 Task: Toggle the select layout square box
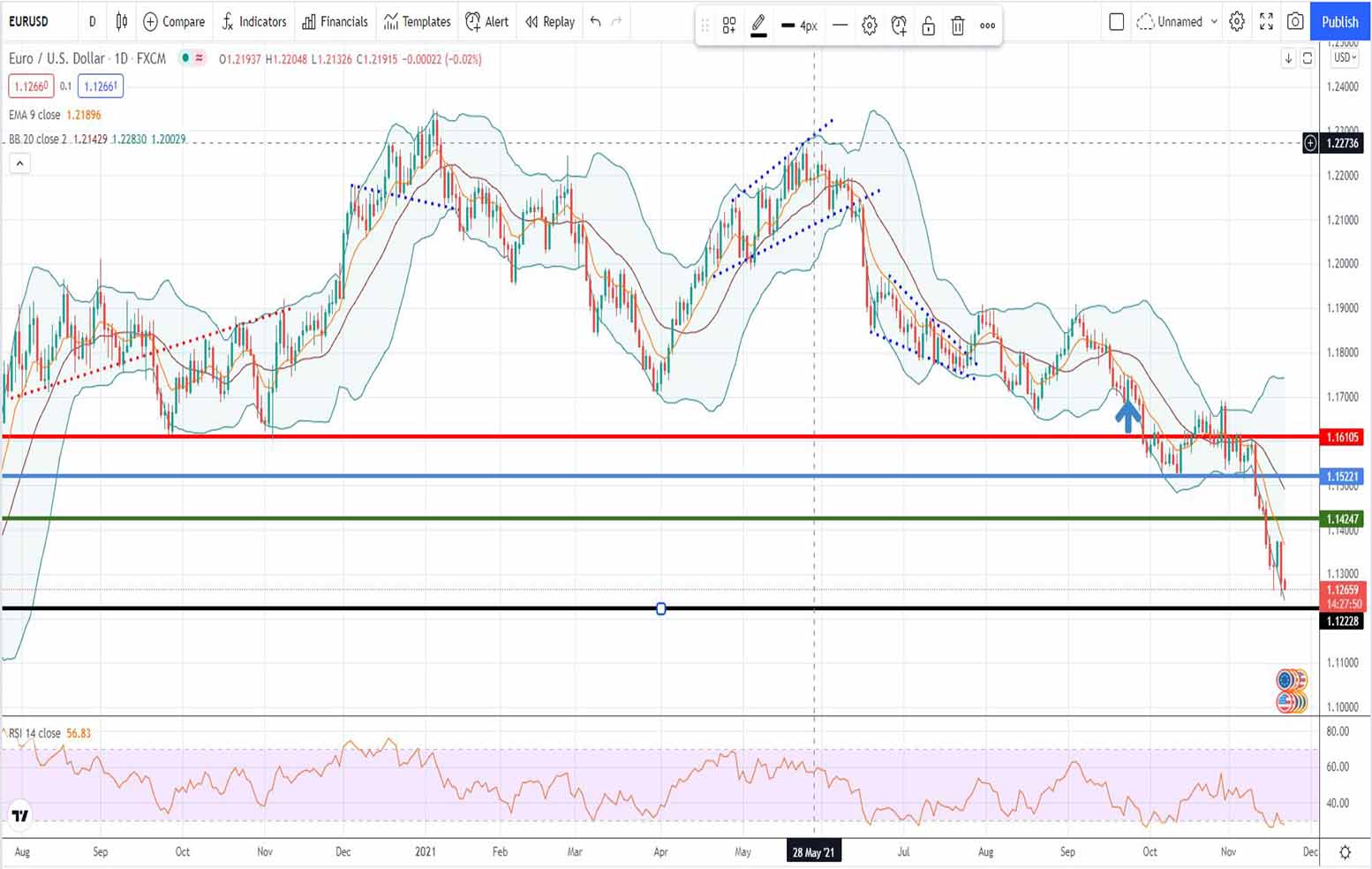[x=1116, y=21]
